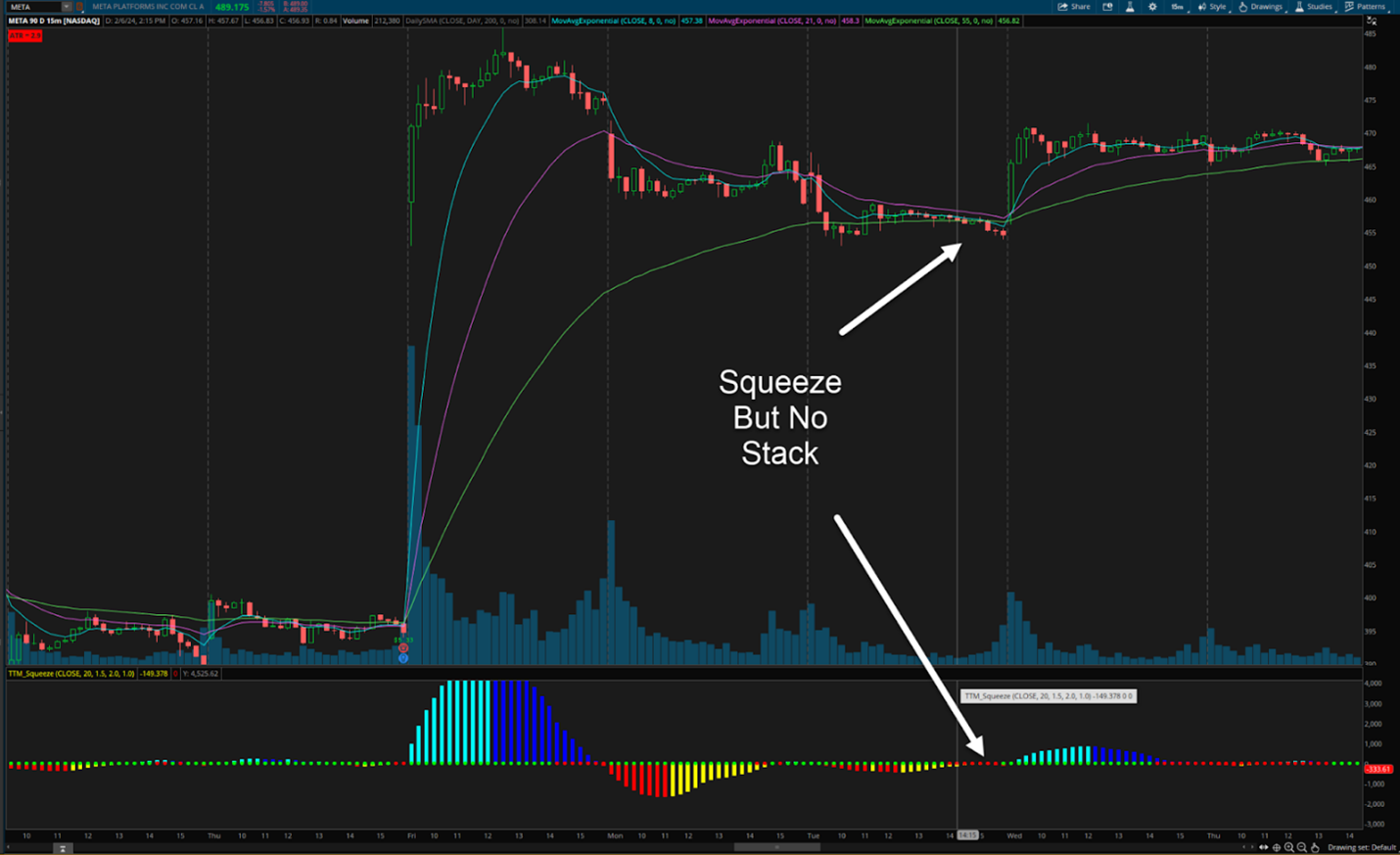The height and width of the screenshot is (855, 1400).
Task: Click the red ATR = 2.9 label
Action: point(24,36)
